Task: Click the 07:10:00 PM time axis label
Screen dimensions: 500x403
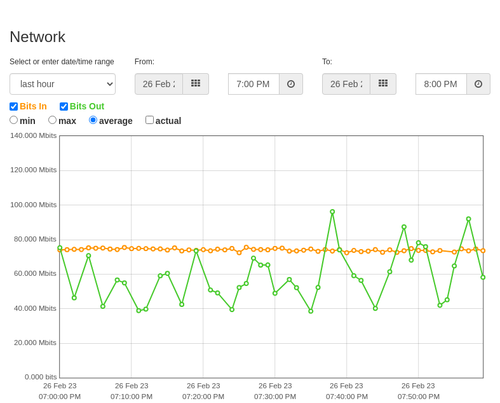Action: point(131,397)
